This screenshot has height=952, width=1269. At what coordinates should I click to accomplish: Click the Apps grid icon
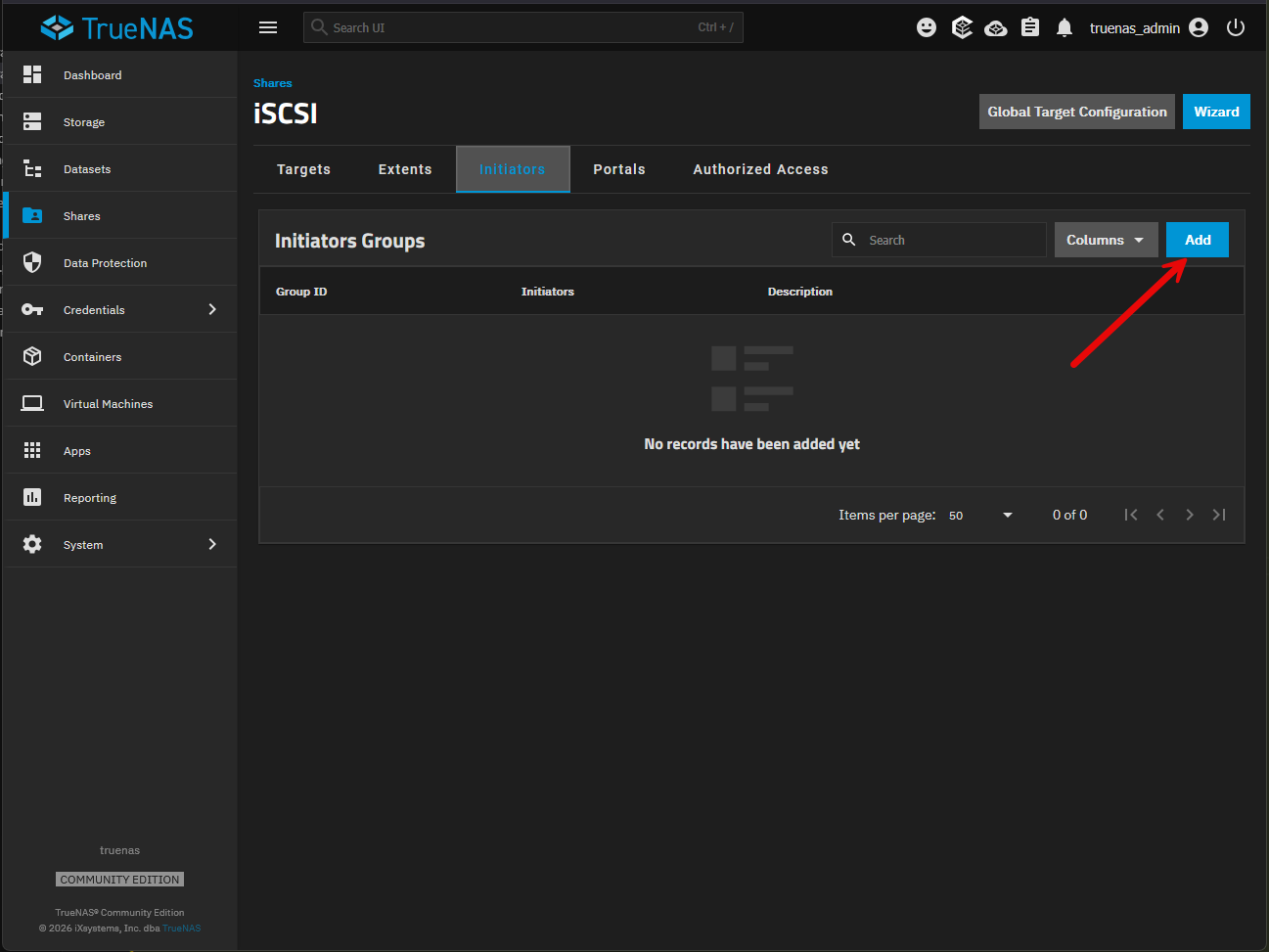[32, 450]
